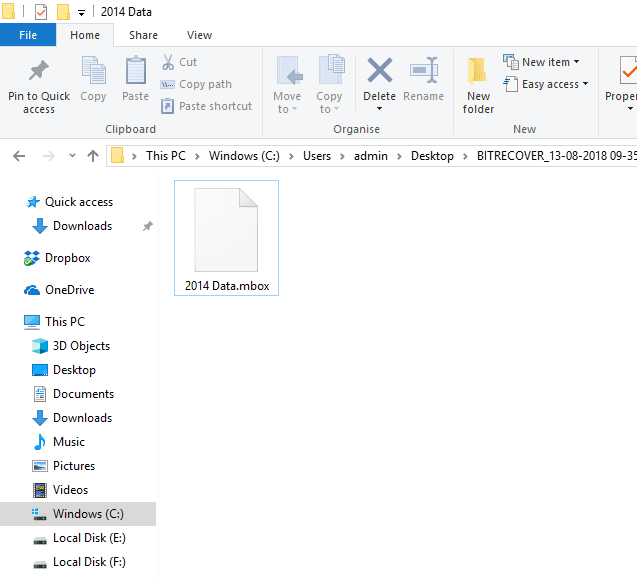
Task: Open the Delete options dropdown arrow
Action: (x=379, y=108)
